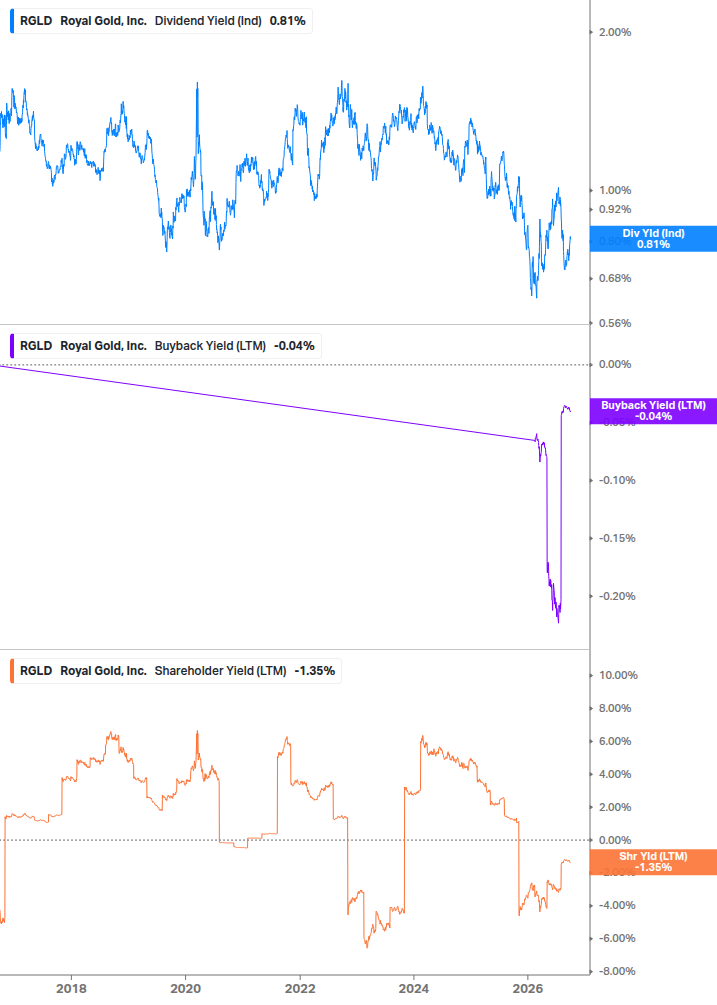Click the 2020 label on the time axis
The width and height of the screenshot is (717, 1005).
[185, 989]
